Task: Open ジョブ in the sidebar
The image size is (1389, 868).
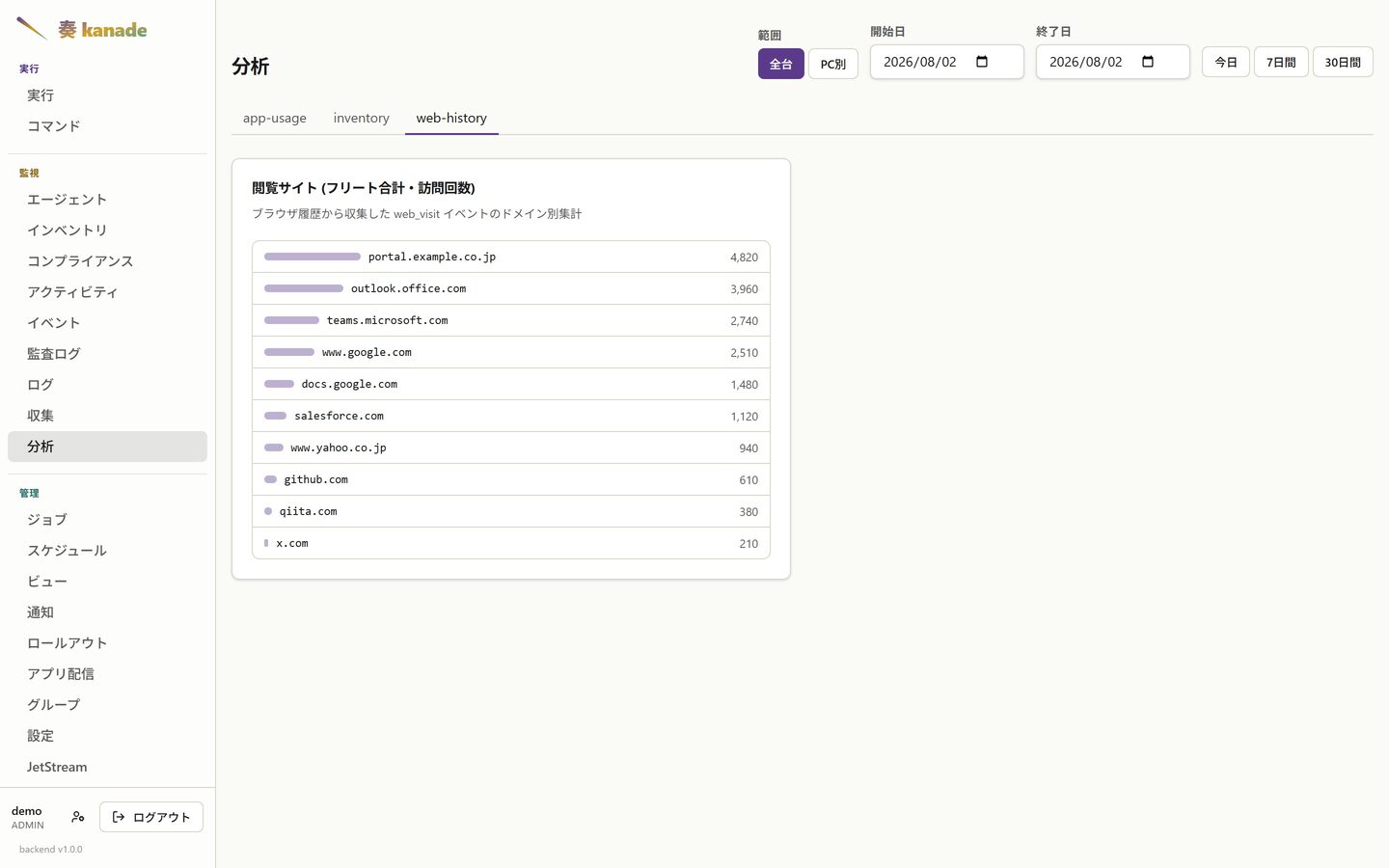Action: (107, 520)
